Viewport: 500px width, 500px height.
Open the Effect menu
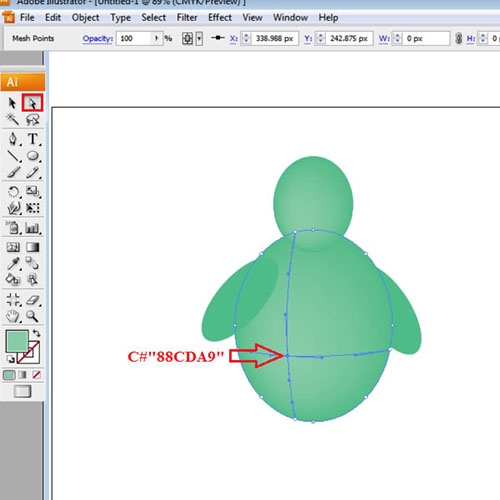[220, 17]
